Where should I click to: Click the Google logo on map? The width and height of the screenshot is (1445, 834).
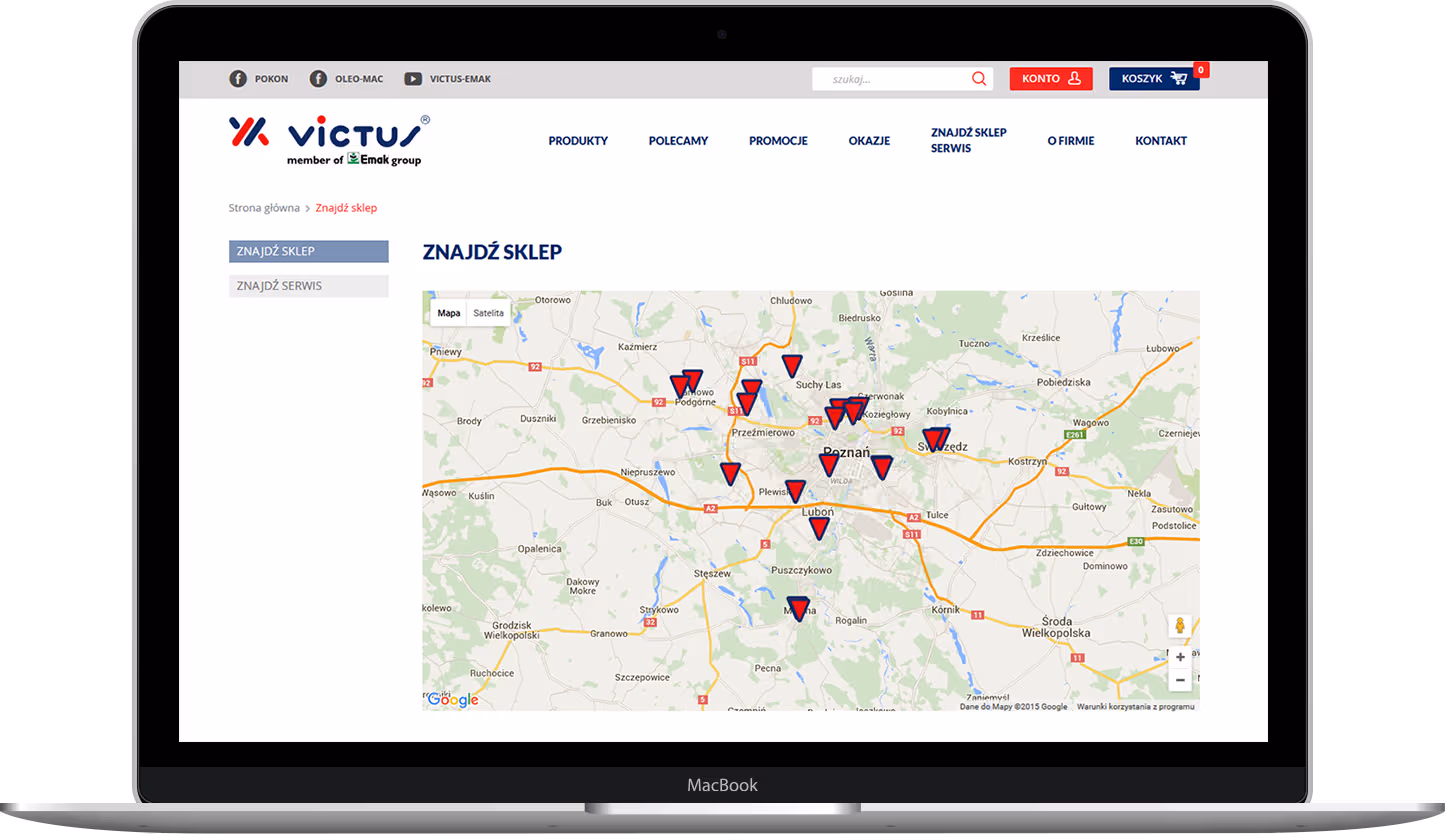[453, 700]
